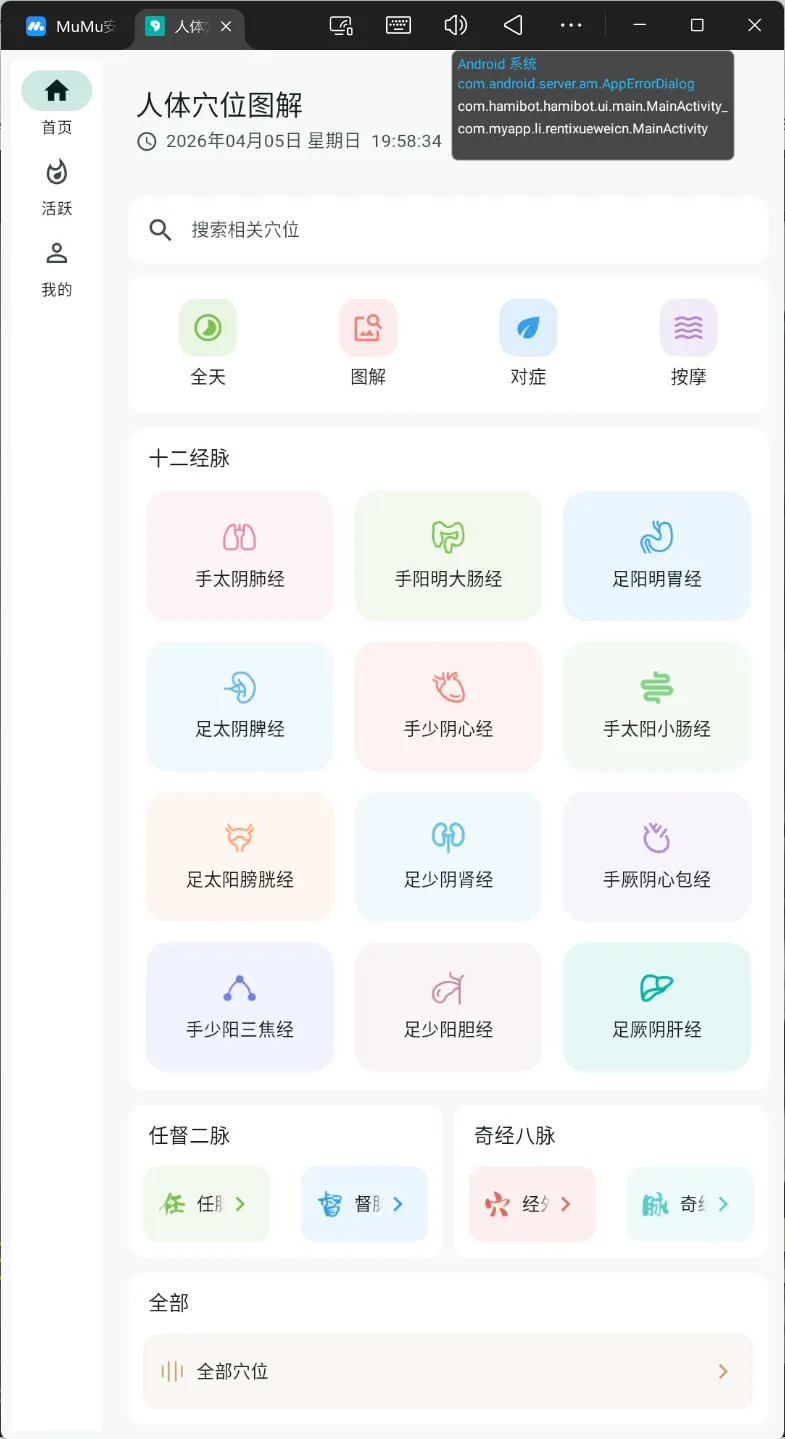Switch to the 活跃 sidebar tab

point(57,186)
